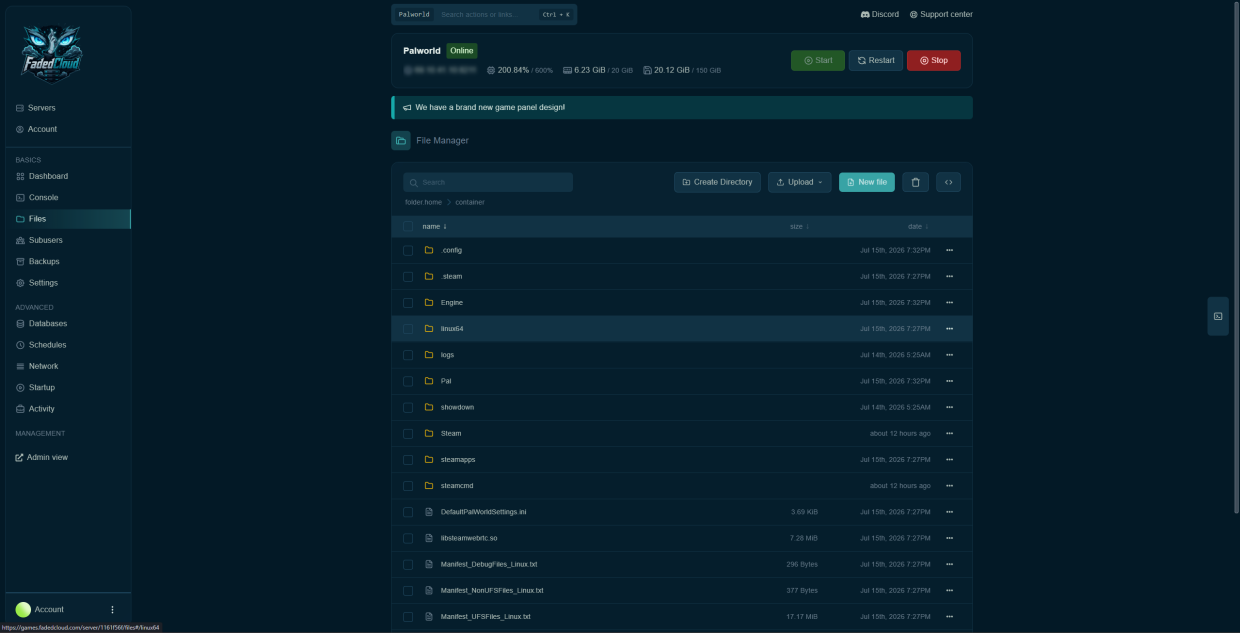Click the New file button
Screen dimensions: 1240x633
click(x=866, y=182)
